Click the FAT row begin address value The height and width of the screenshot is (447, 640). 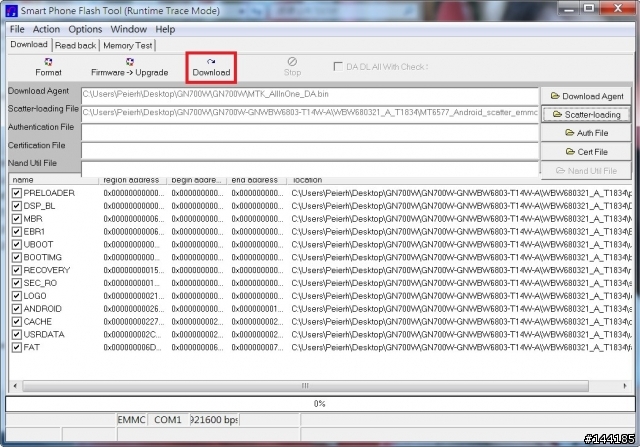[197, 347]
